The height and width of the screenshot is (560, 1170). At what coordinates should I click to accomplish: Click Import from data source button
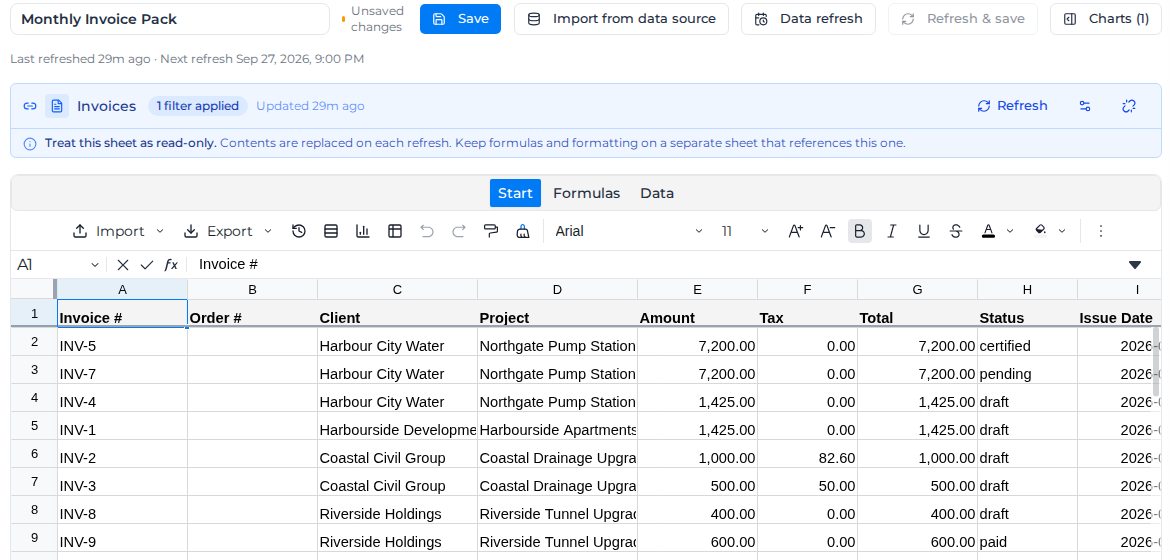(622, 19)
